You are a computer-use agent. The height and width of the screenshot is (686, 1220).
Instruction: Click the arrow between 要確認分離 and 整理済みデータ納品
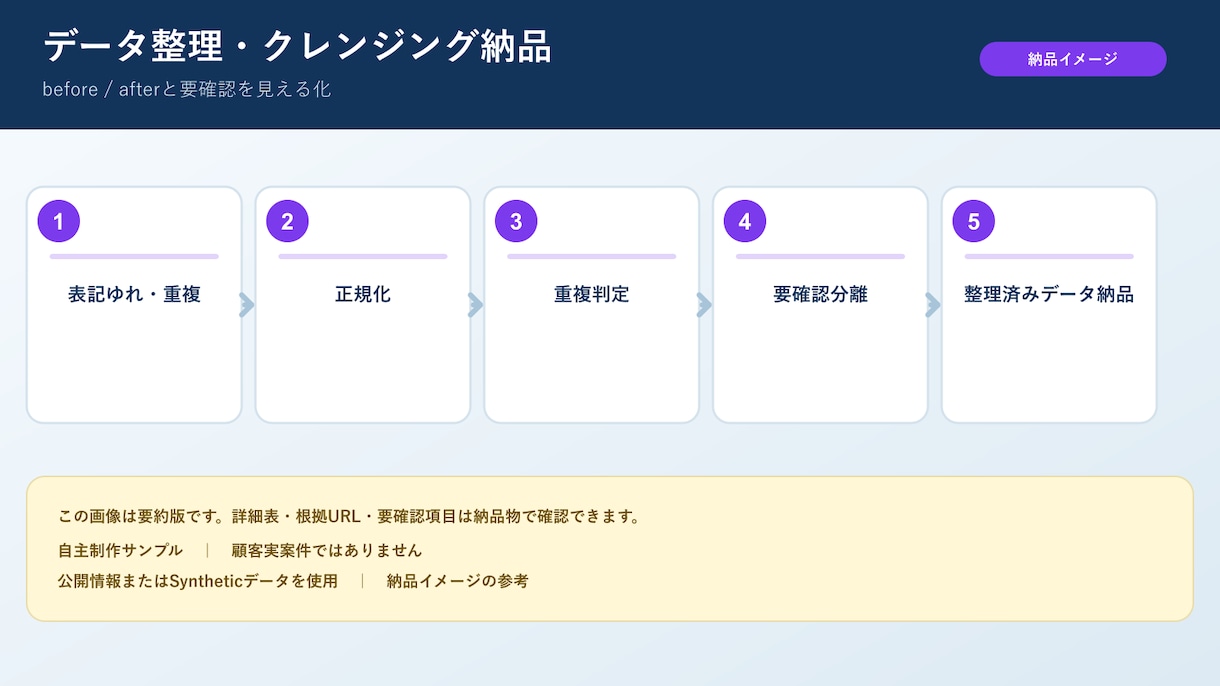pyautogui.click(x=933, y=305)
